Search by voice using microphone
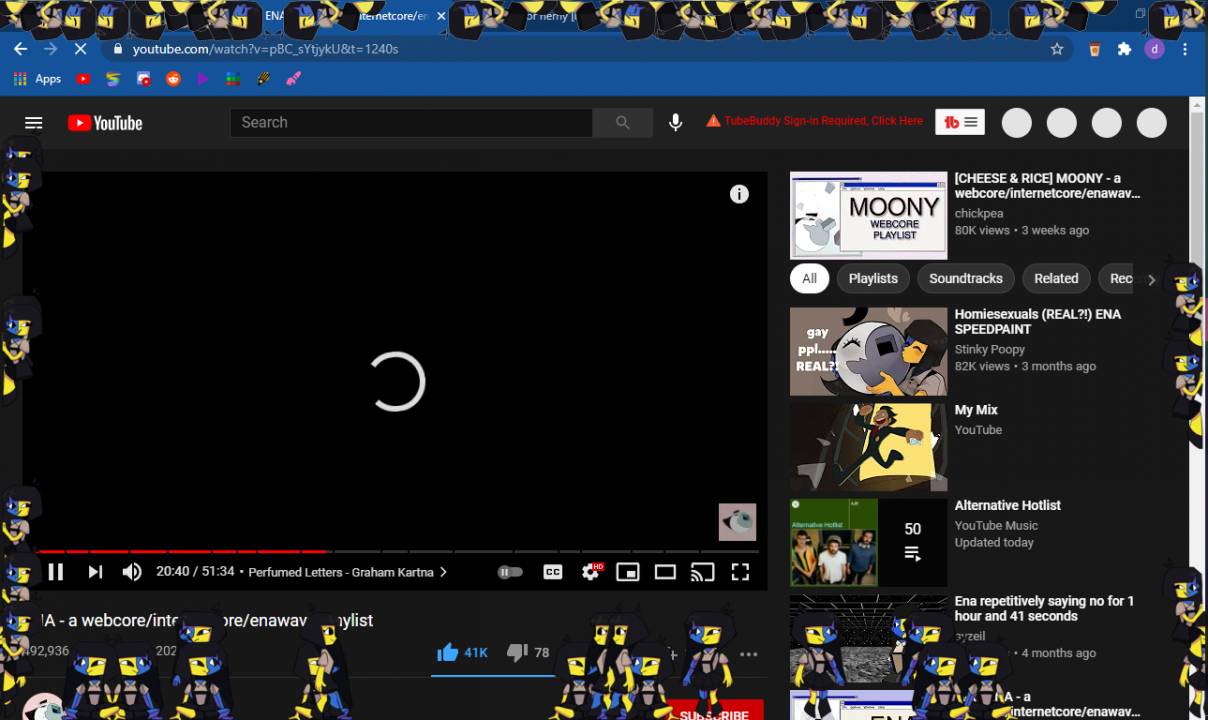Image resolution: width=1208 pixels, height=720 pixels. pyautogui.click(x=676, y=122)
